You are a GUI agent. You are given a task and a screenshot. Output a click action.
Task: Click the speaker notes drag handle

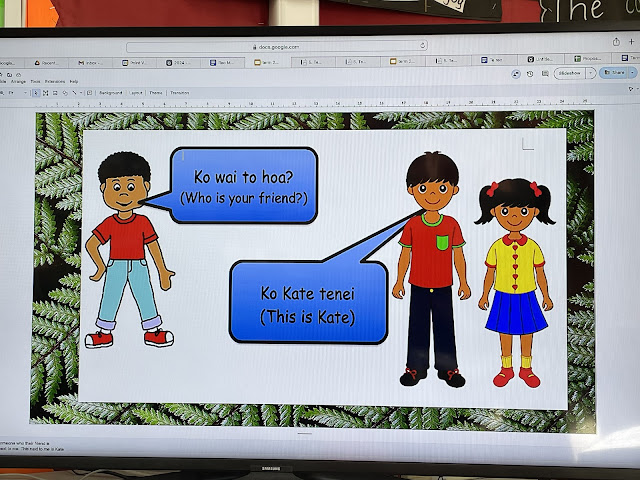(x=304, y=433)
